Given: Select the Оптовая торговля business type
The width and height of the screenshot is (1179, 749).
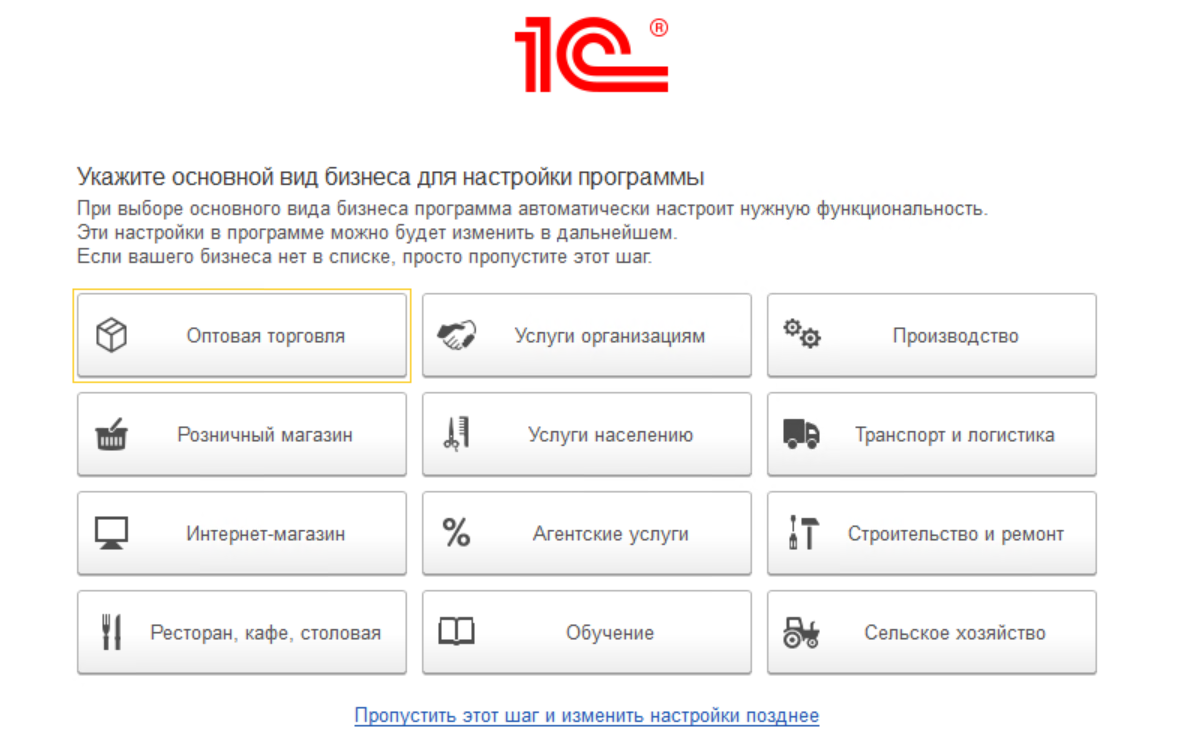Looking at the screenshot, I should [265, 336].
